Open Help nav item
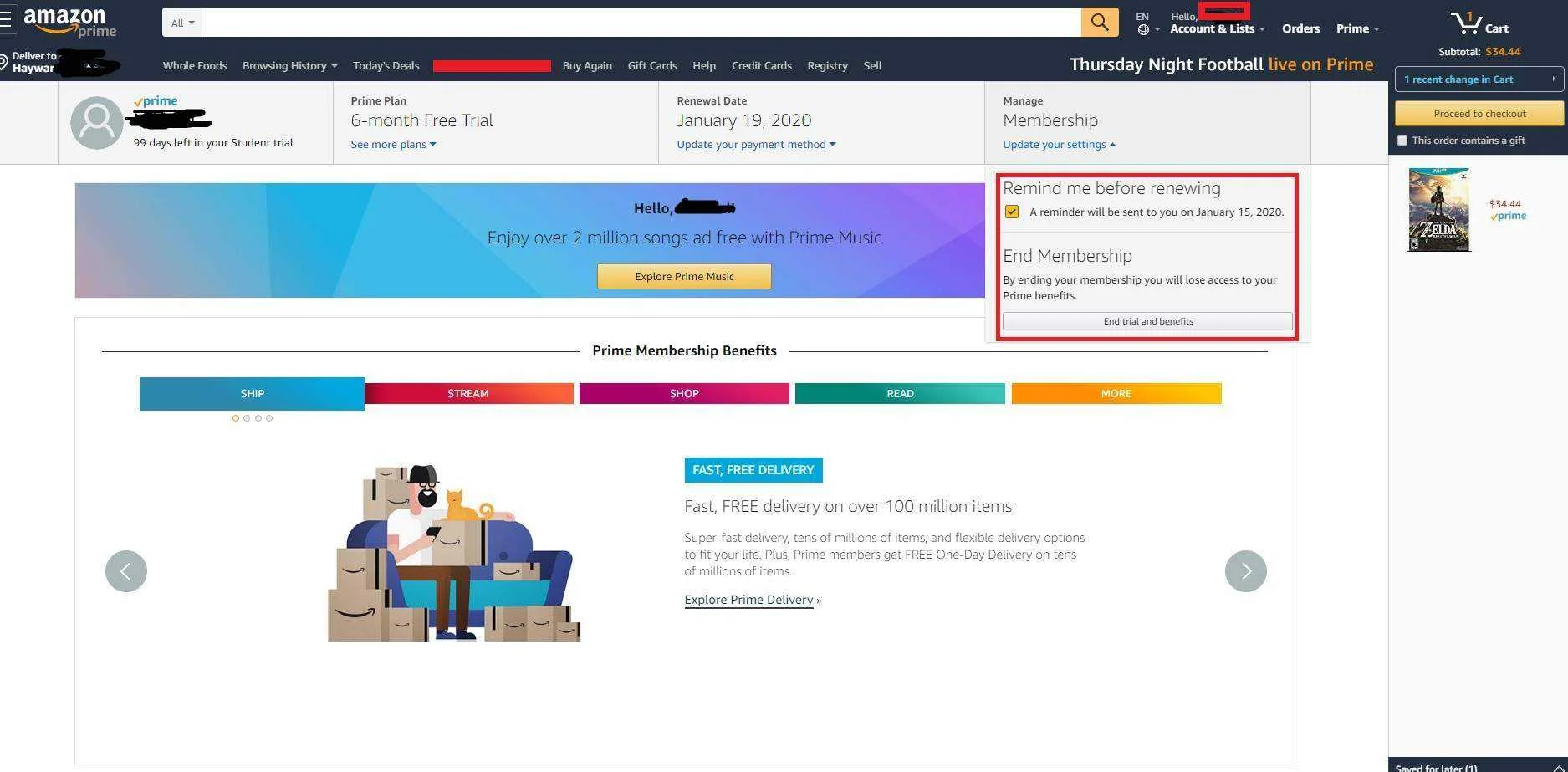 pyautogui.click(x=704, y=65)
